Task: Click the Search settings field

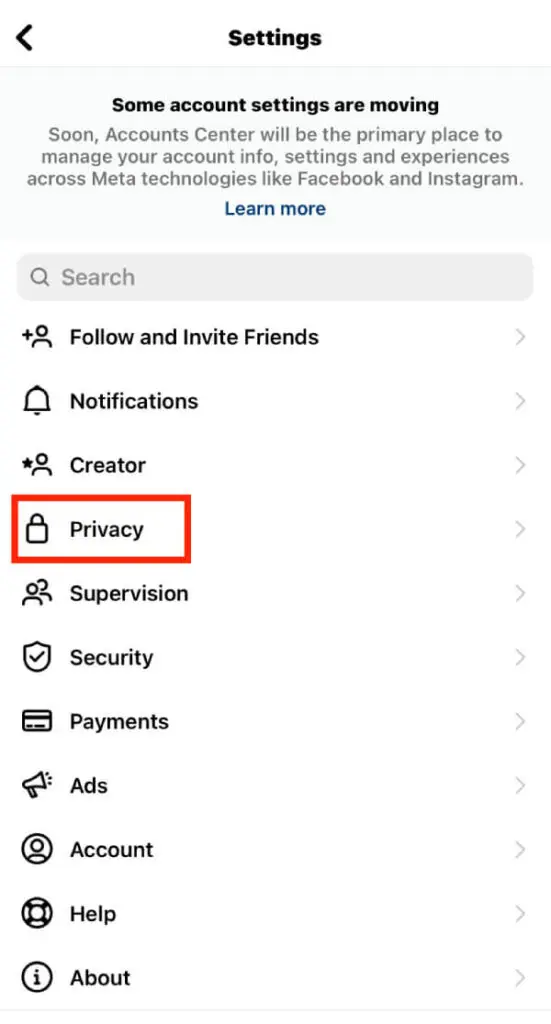Action: (275, 277)
